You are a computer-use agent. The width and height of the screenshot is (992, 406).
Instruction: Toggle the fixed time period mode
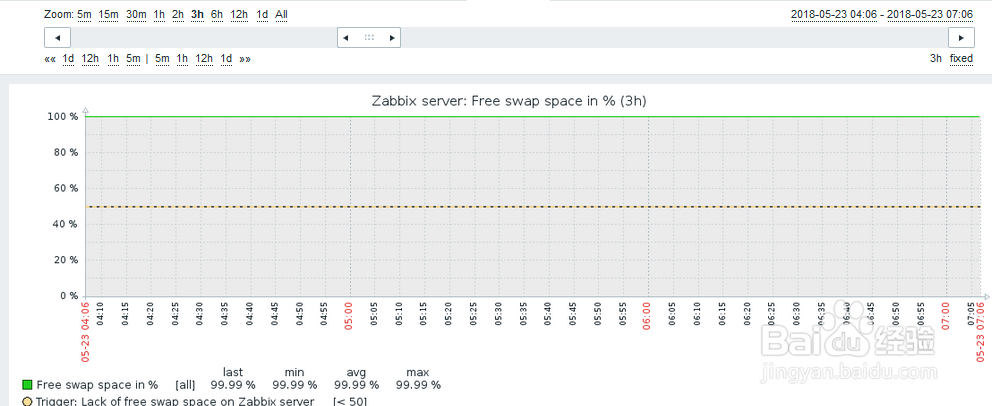click(x=961, y=58)
